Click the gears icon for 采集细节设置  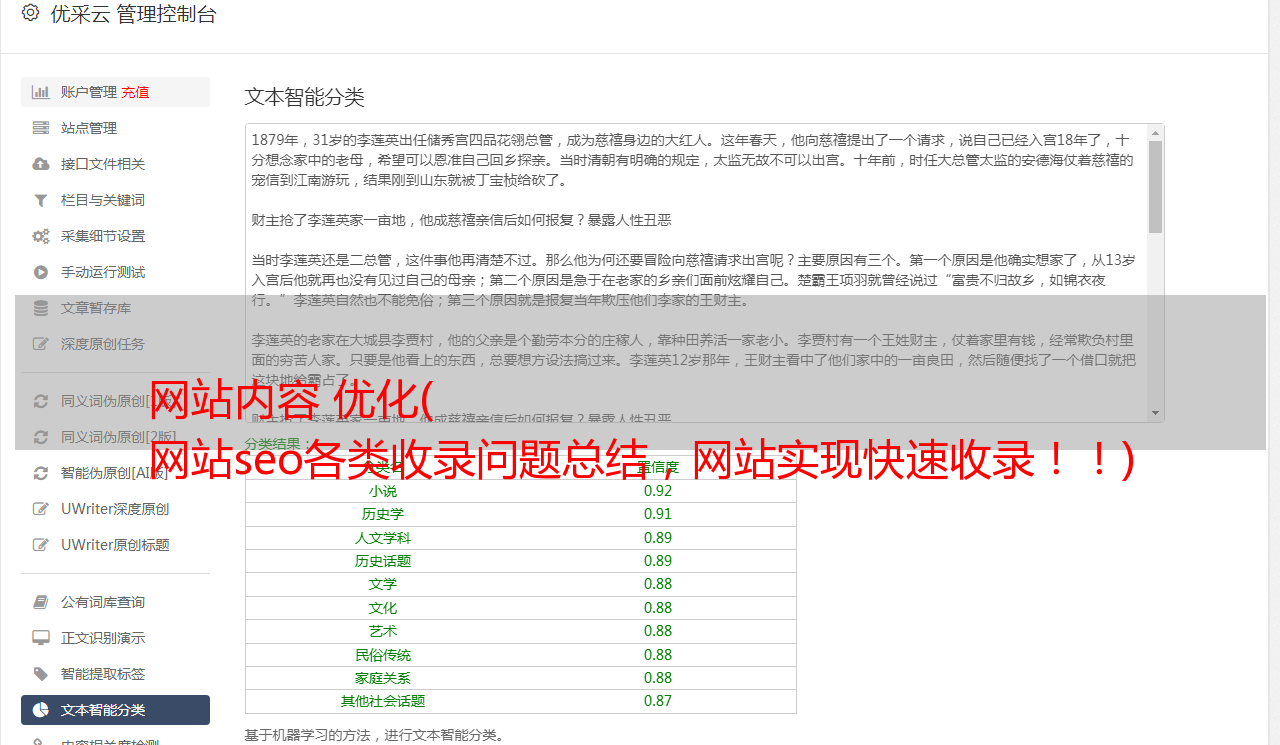point(41,236)
